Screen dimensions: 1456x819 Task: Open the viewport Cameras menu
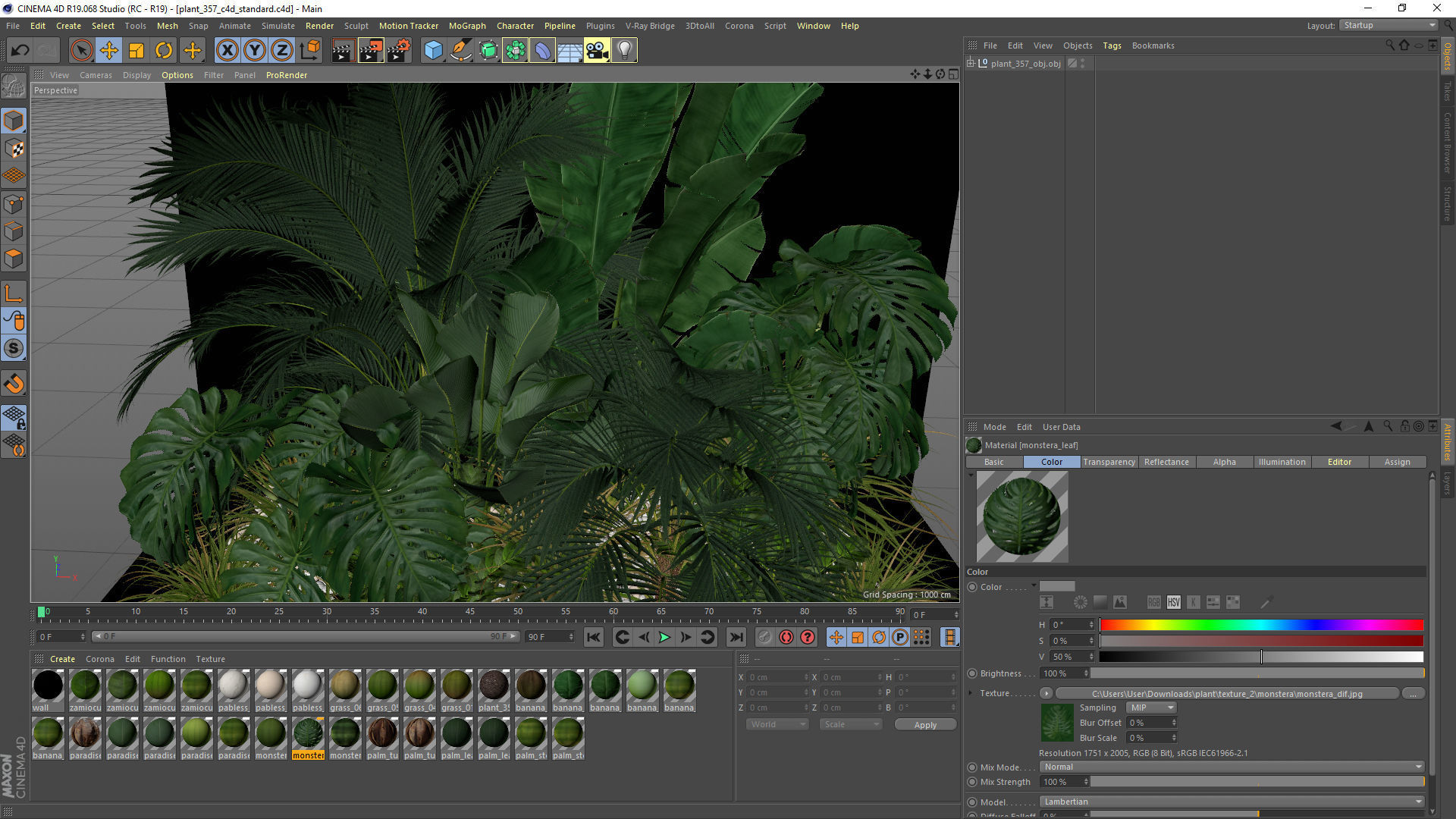[96, 75]
